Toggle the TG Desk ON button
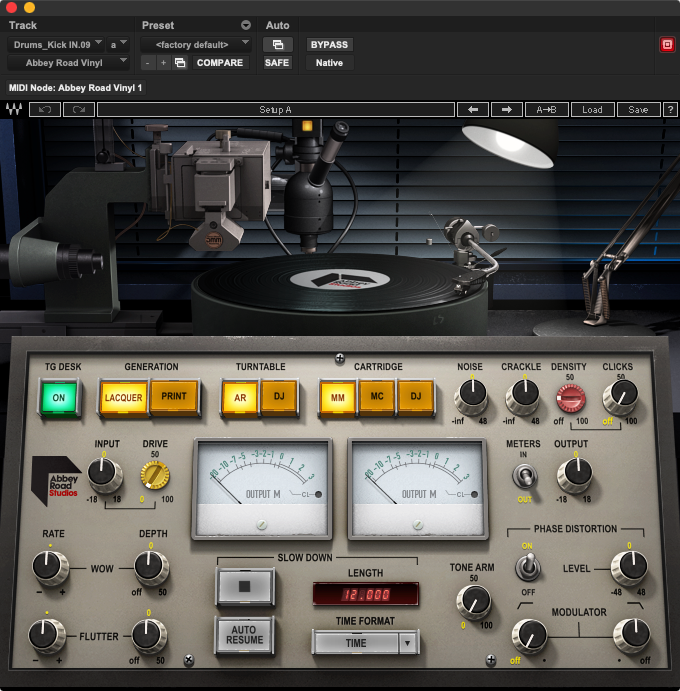The width and height of the screenshot is (680, 691). (59, 398)
